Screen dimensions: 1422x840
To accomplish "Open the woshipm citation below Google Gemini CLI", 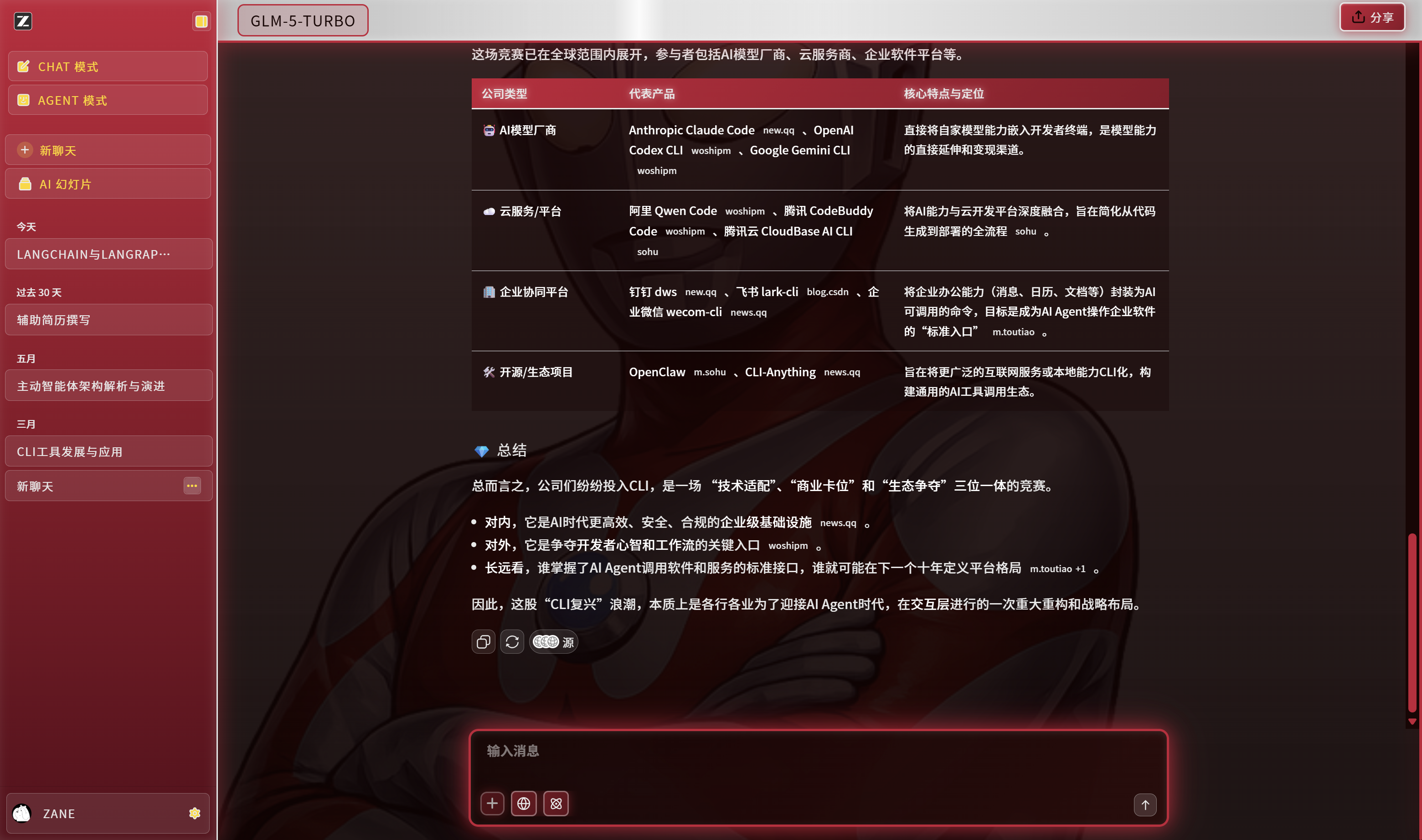I will (657, 171).
